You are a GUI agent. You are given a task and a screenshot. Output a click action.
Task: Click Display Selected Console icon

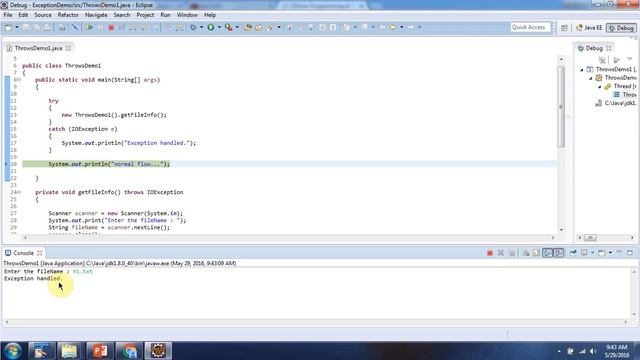584,253
